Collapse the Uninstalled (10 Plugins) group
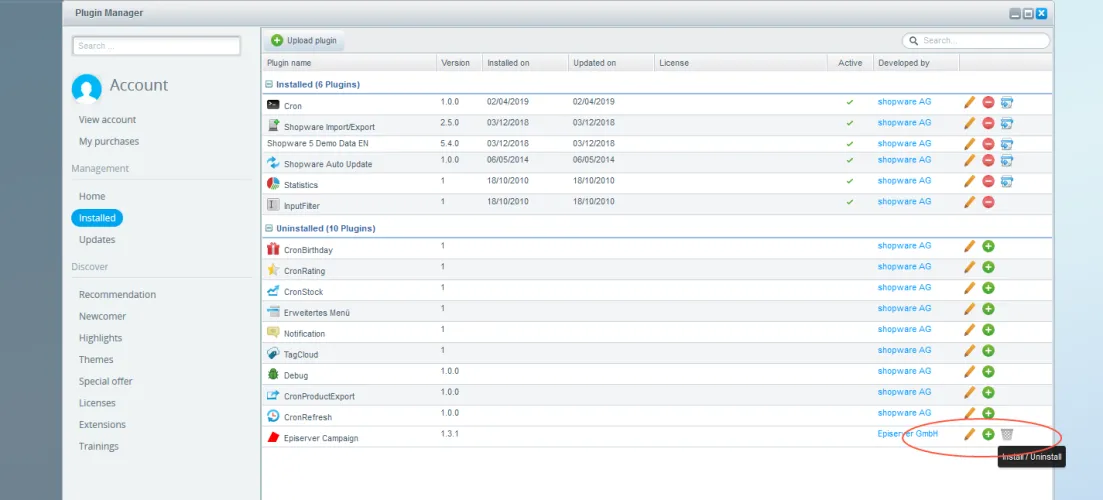 tap(269, 229)
